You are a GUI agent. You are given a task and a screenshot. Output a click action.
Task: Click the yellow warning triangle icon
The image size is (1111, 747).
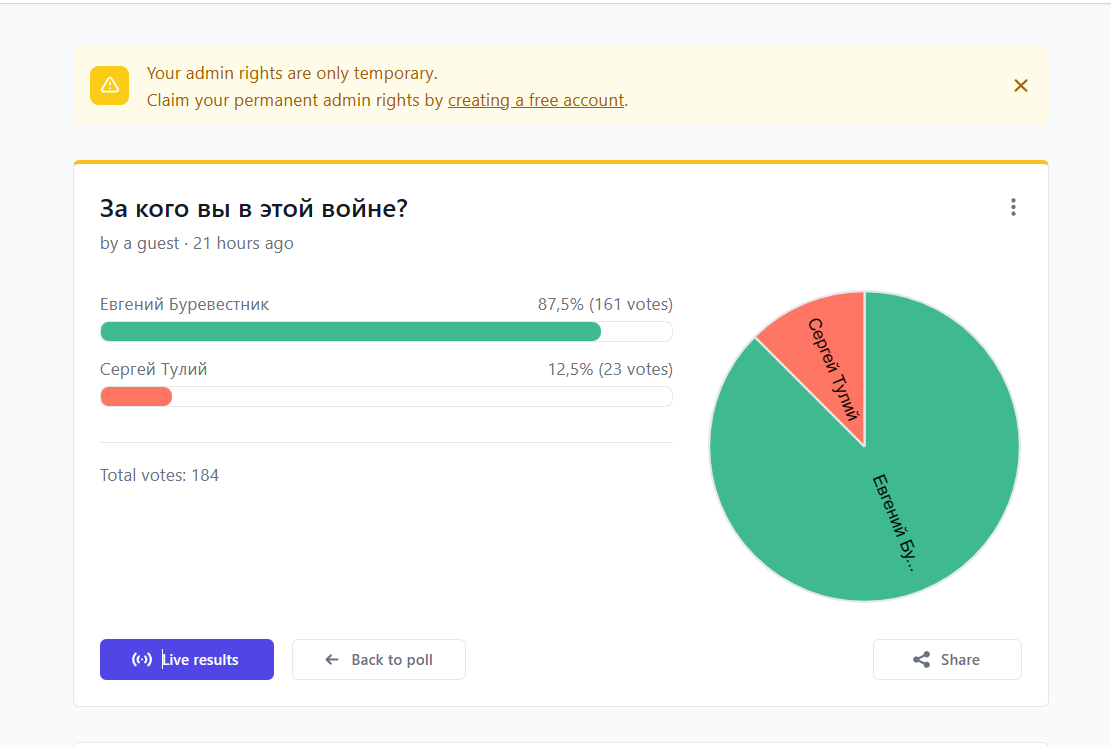pyautogui.click(x=110, y=85)
